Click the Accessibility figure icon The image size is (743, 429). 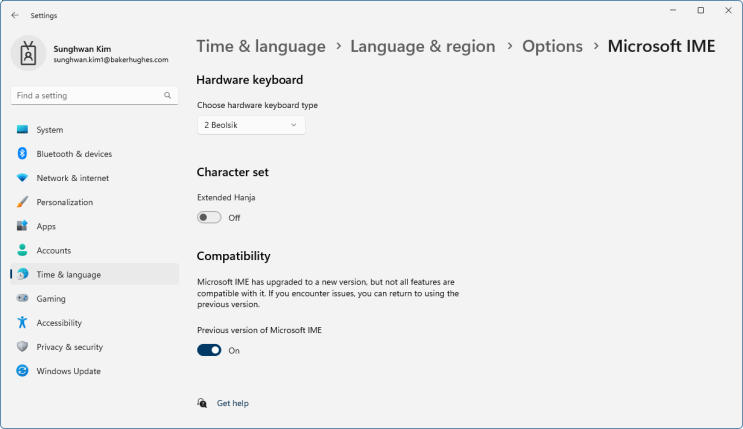pos(22,323)
